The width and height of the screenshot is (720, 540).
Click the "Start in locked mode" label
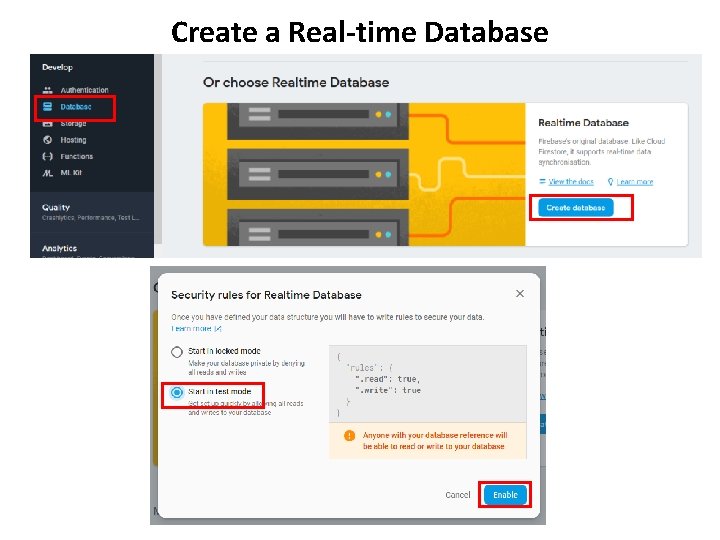tap(224, 351)
